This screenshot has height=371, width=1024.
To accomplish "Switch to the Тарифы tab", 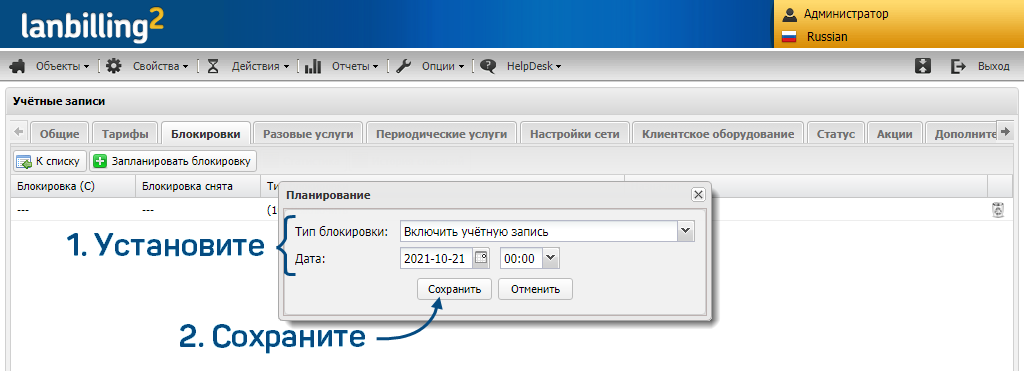I will click(125, 133).
